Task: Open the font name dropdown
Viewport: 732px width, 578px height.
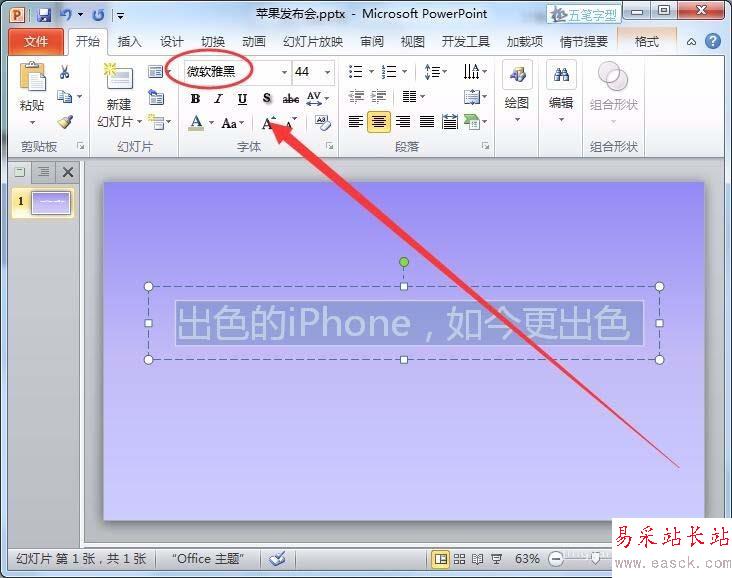Action: (284, 72)
